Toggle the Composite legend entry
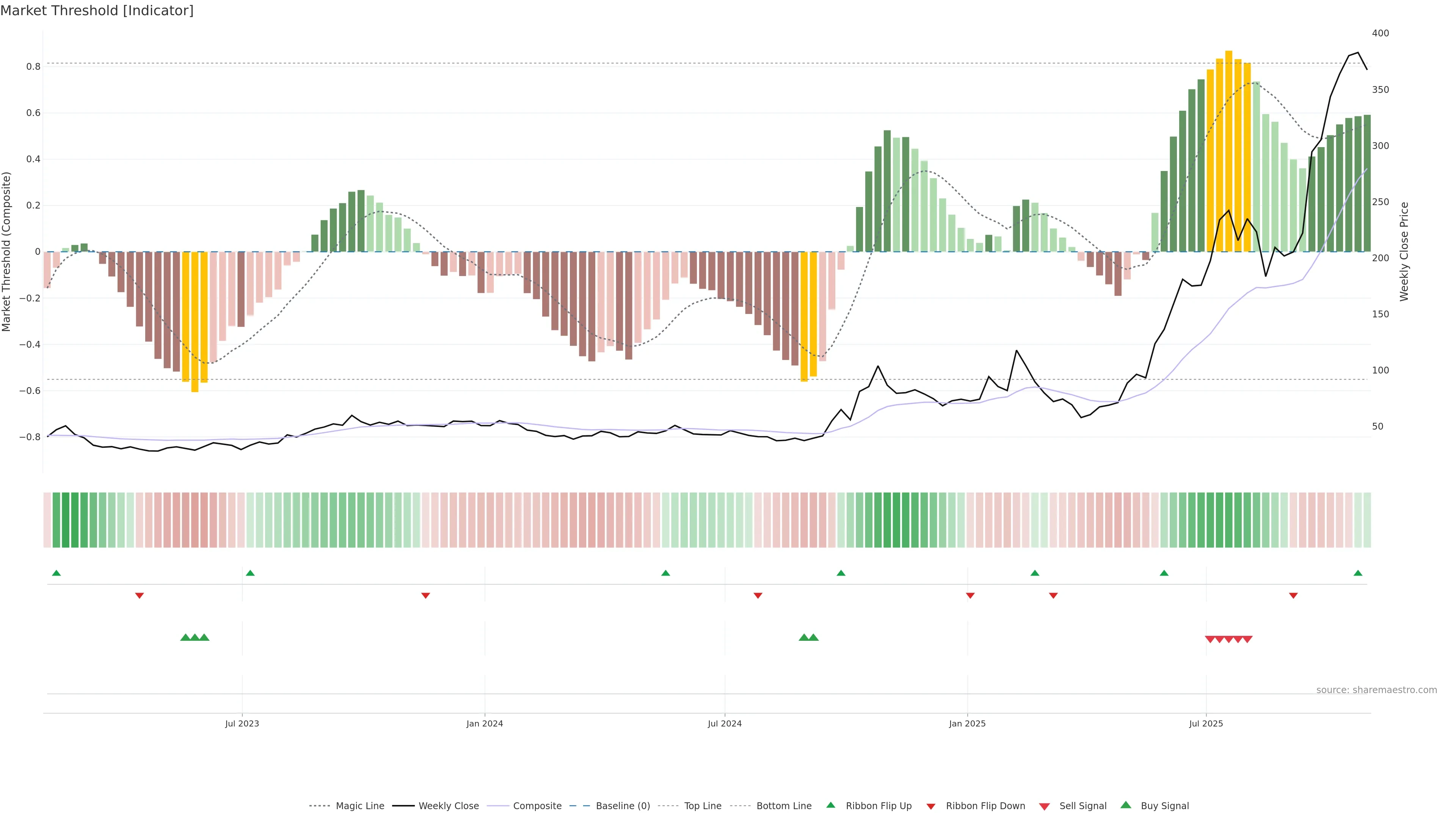Image resolution: width=1456 pixels, height=819 pixels. (537, 806)
